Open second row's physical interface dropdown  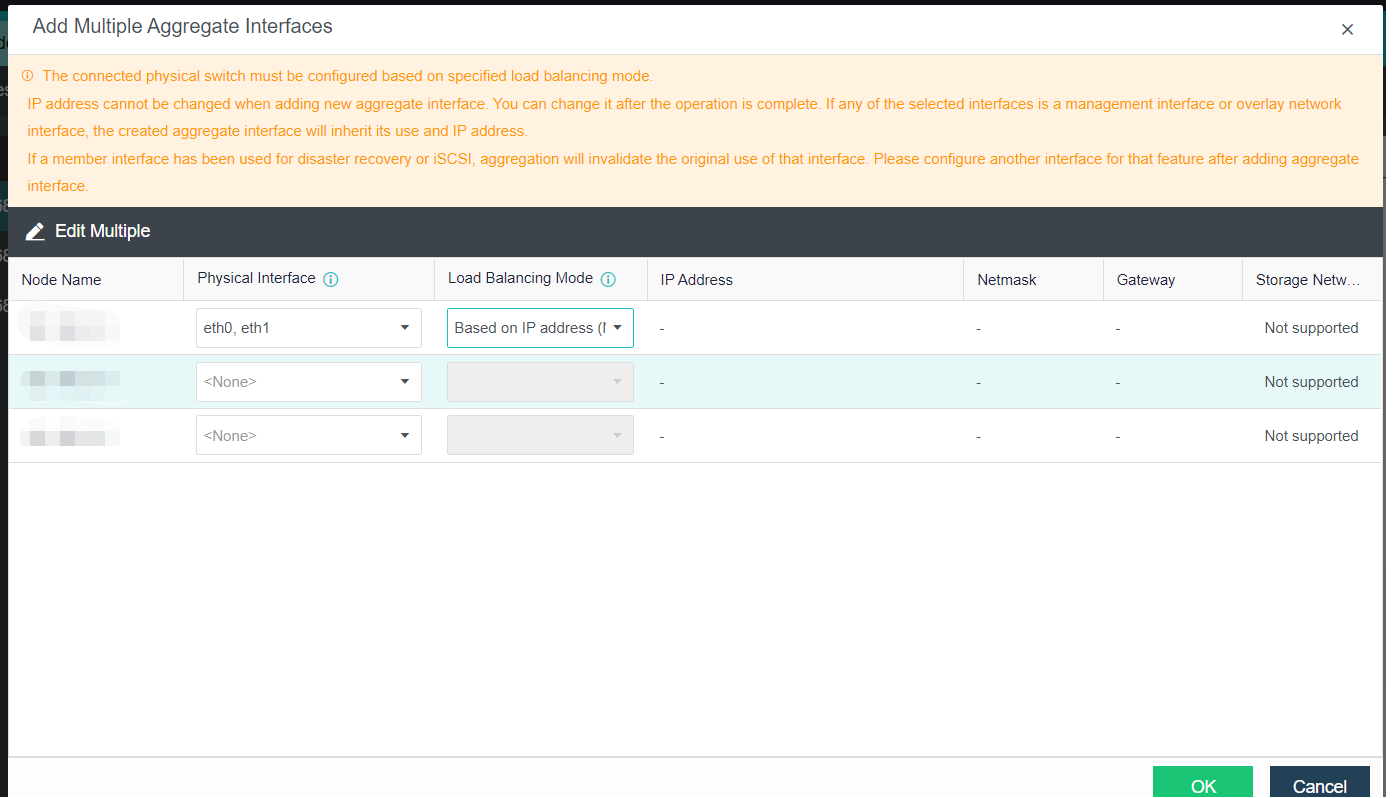(x=308, y=382)
